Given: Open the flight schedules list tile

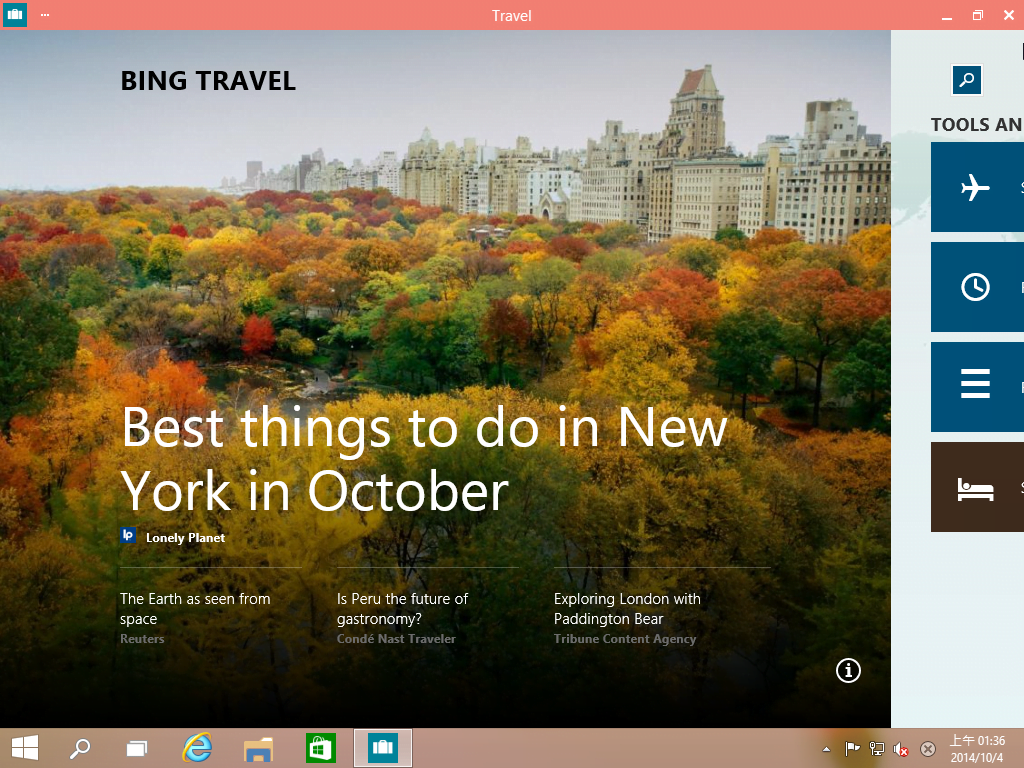Looking at the screenshot, I should click(x=977, y=387).
